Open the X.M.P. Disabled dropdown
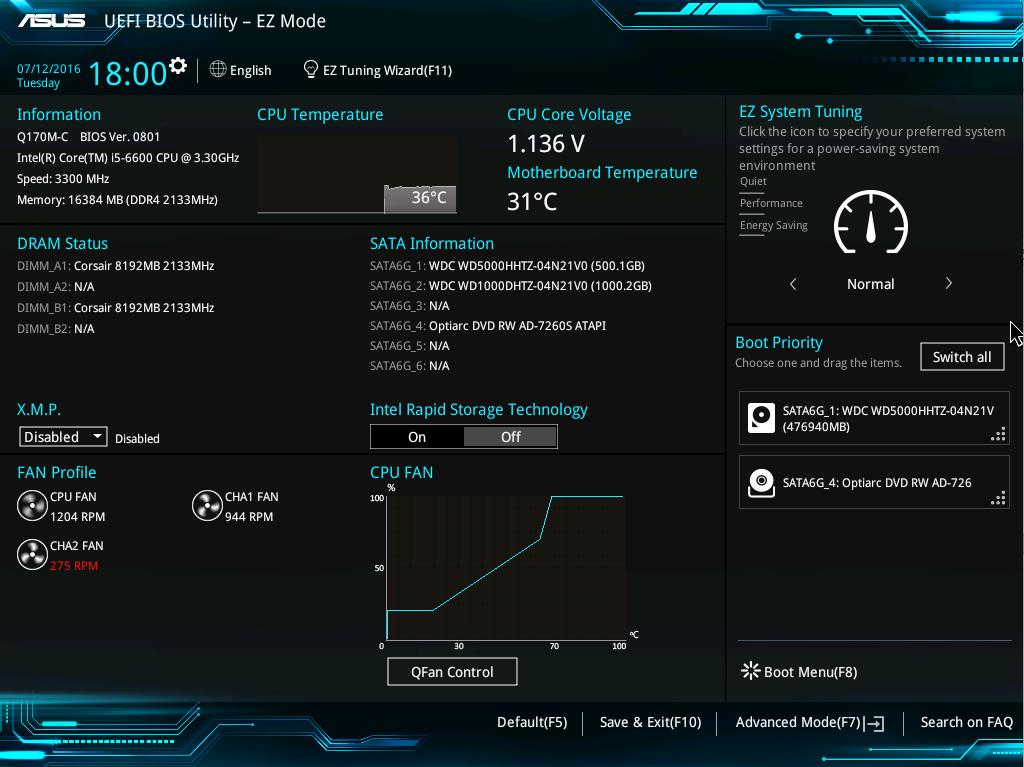 pyautogui.click(x=63, y=436)
